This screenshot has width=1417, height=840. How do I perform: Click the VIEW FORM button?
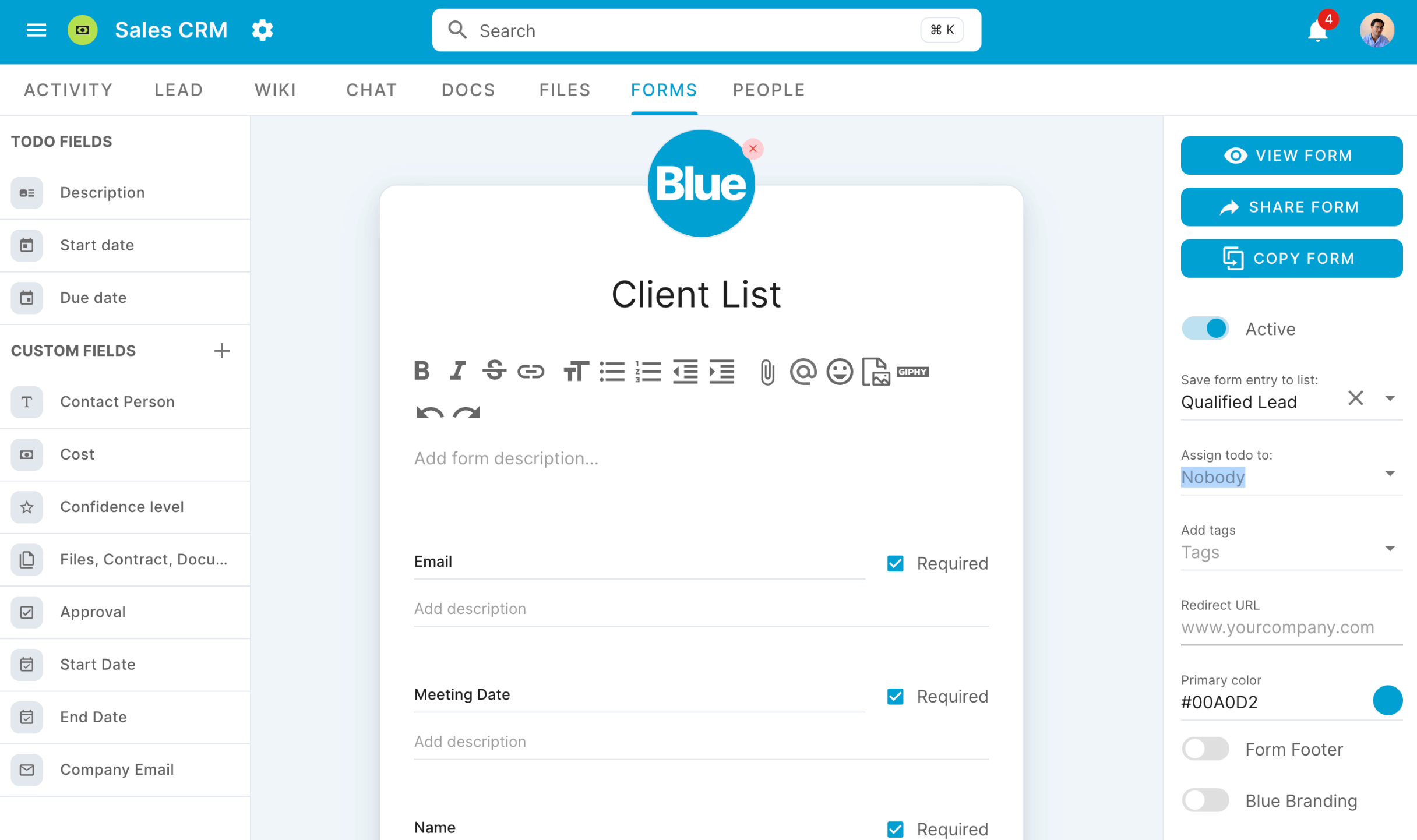click(x=1292, y=156)
